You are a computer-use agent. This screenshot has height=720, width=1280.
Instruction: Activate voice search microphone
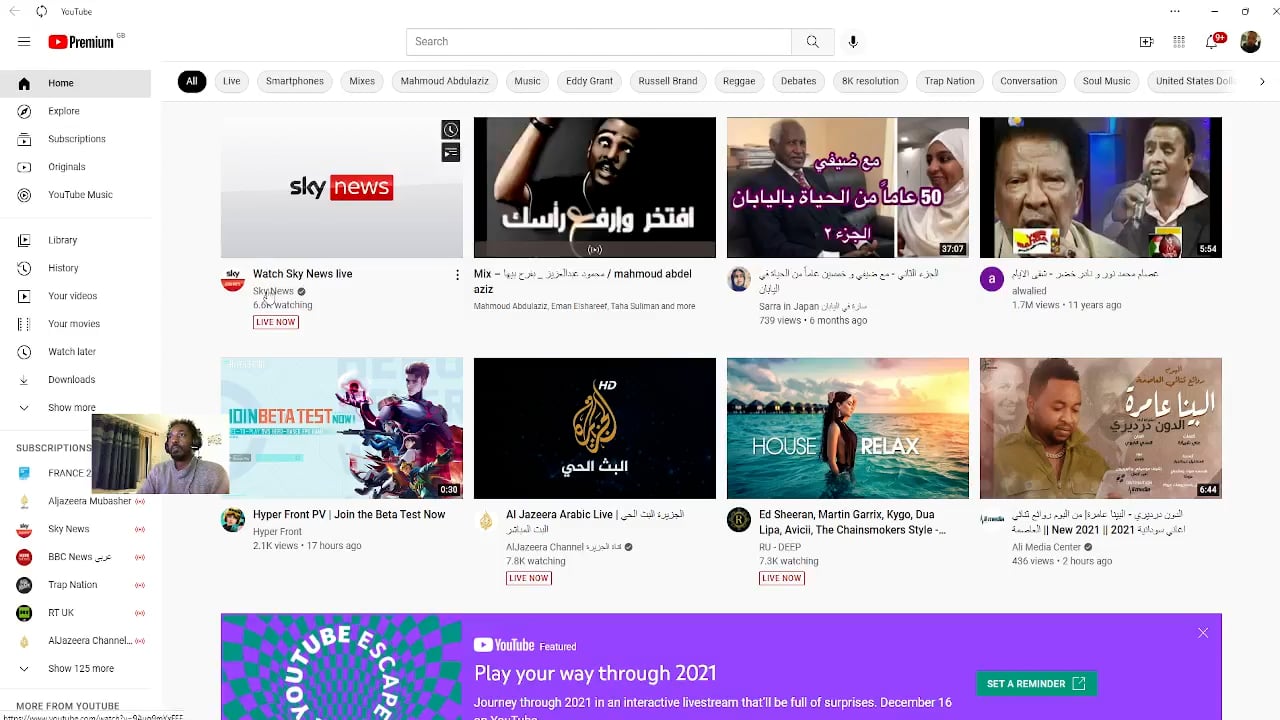pyautogui.click(x=853, y=42)
